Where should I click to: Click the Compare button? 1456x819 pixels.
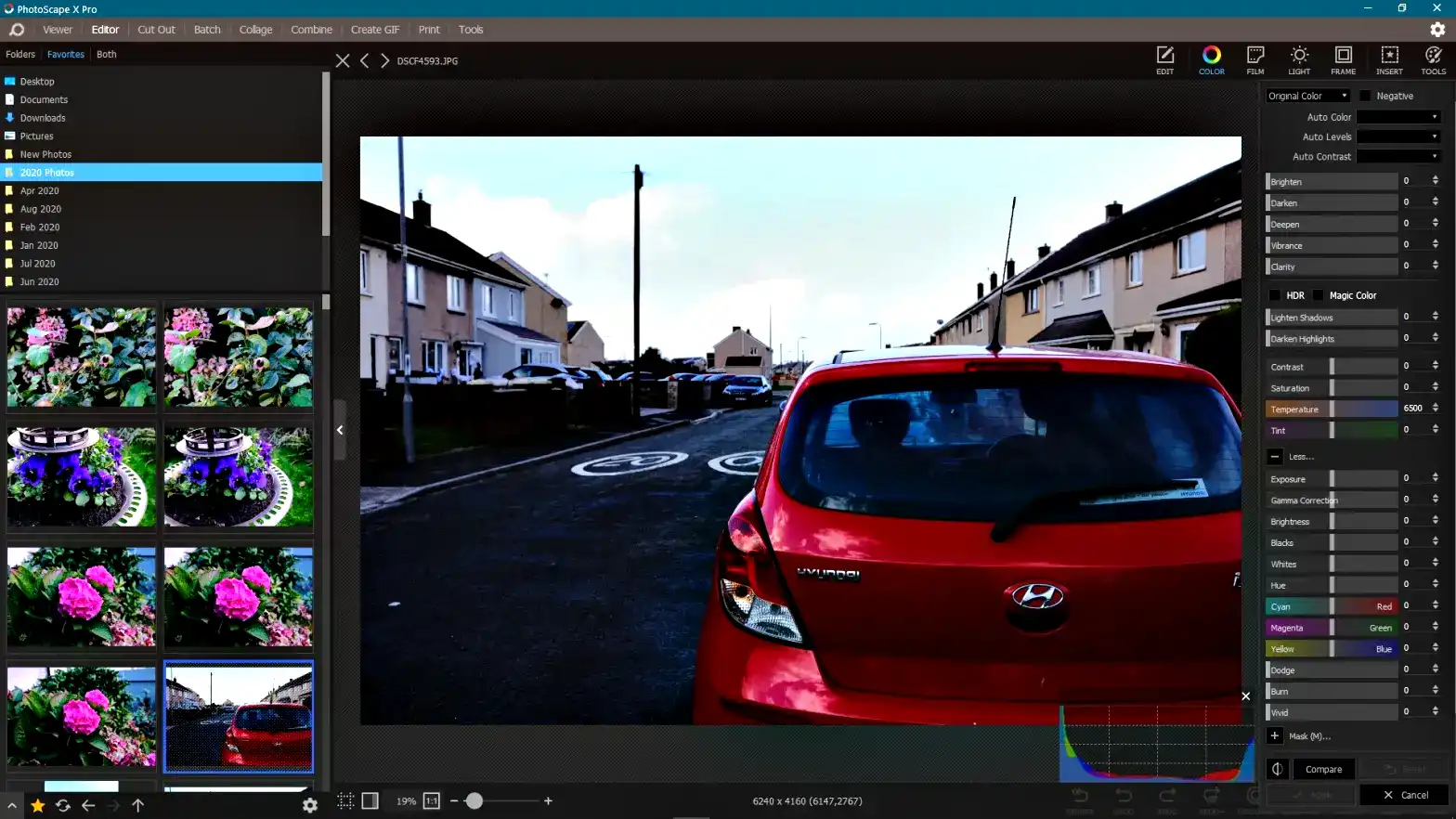coord(1323,769)
